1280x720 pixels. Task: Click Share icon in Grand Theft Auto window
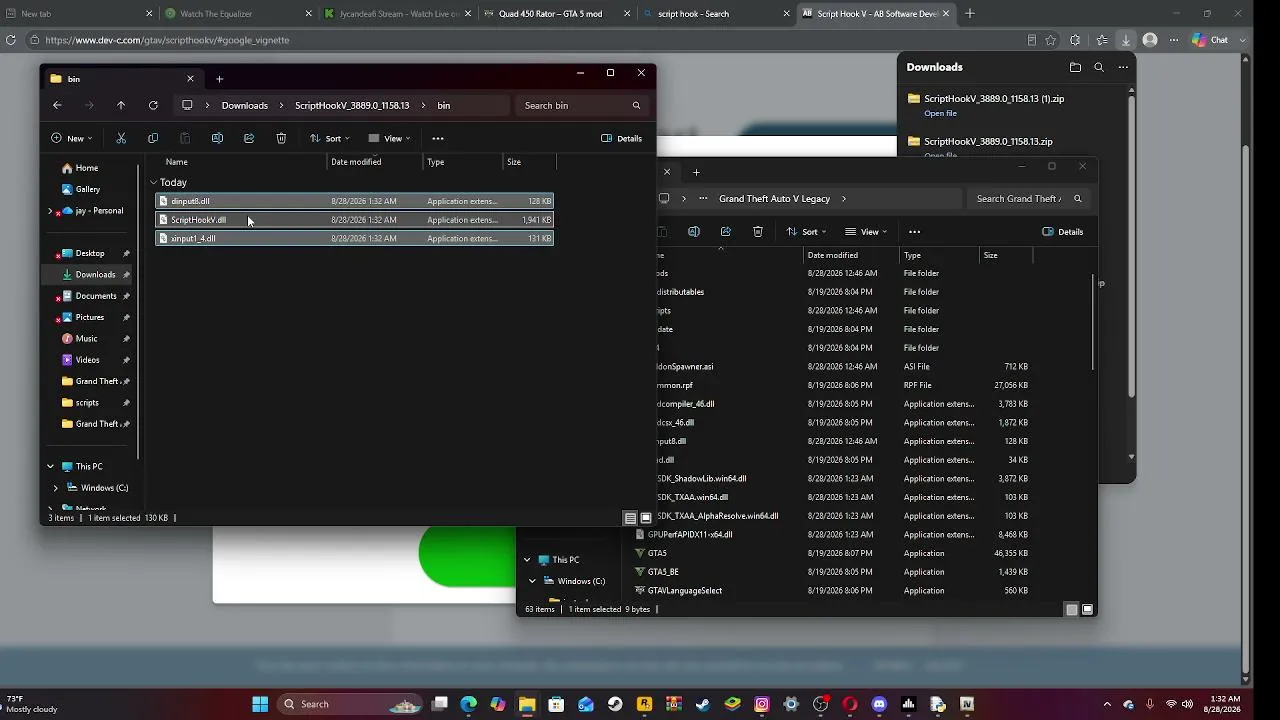click(726, 232)
